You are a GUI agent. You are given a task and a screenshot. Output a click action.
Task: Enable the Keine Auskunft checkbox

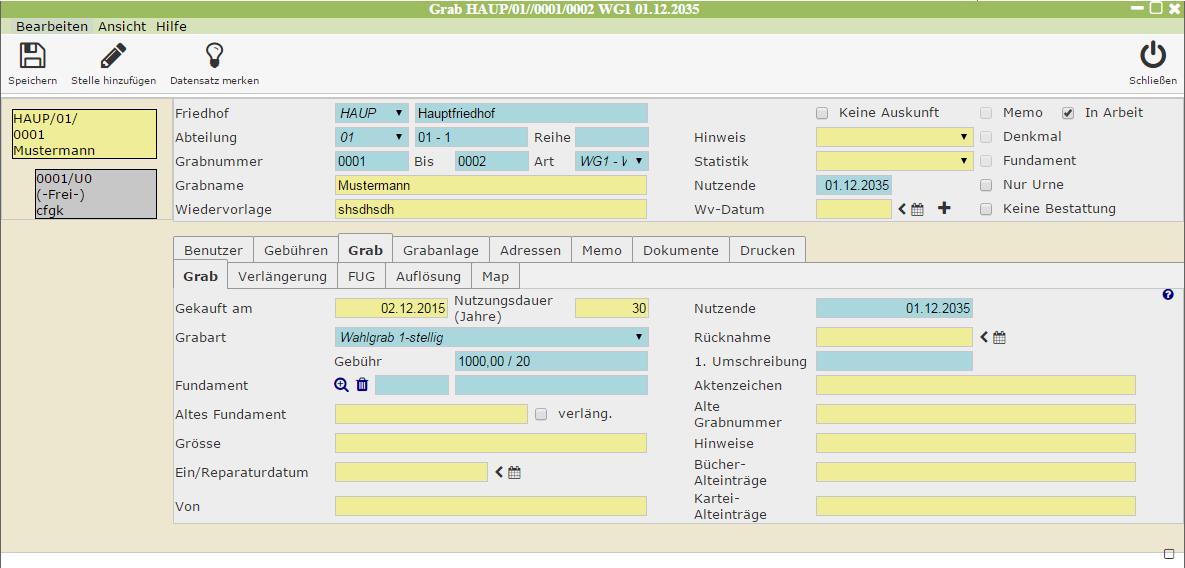point(822,113)
